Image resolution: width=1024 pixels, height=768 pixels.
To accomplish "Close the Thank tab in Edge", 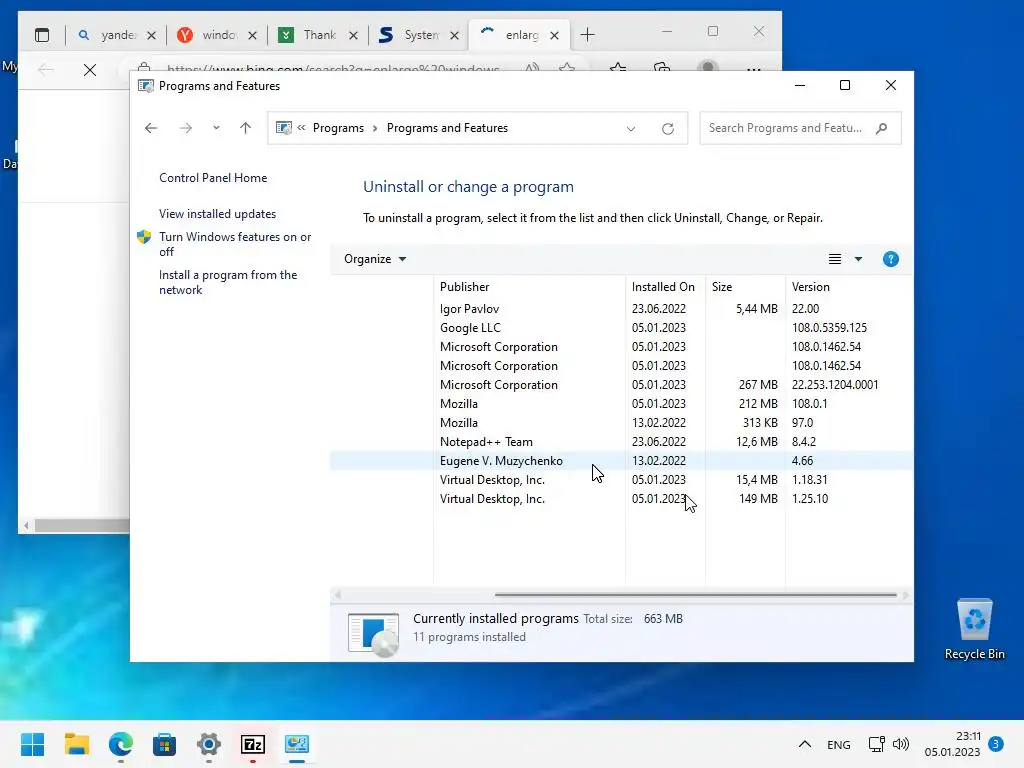I will (353, 35).
